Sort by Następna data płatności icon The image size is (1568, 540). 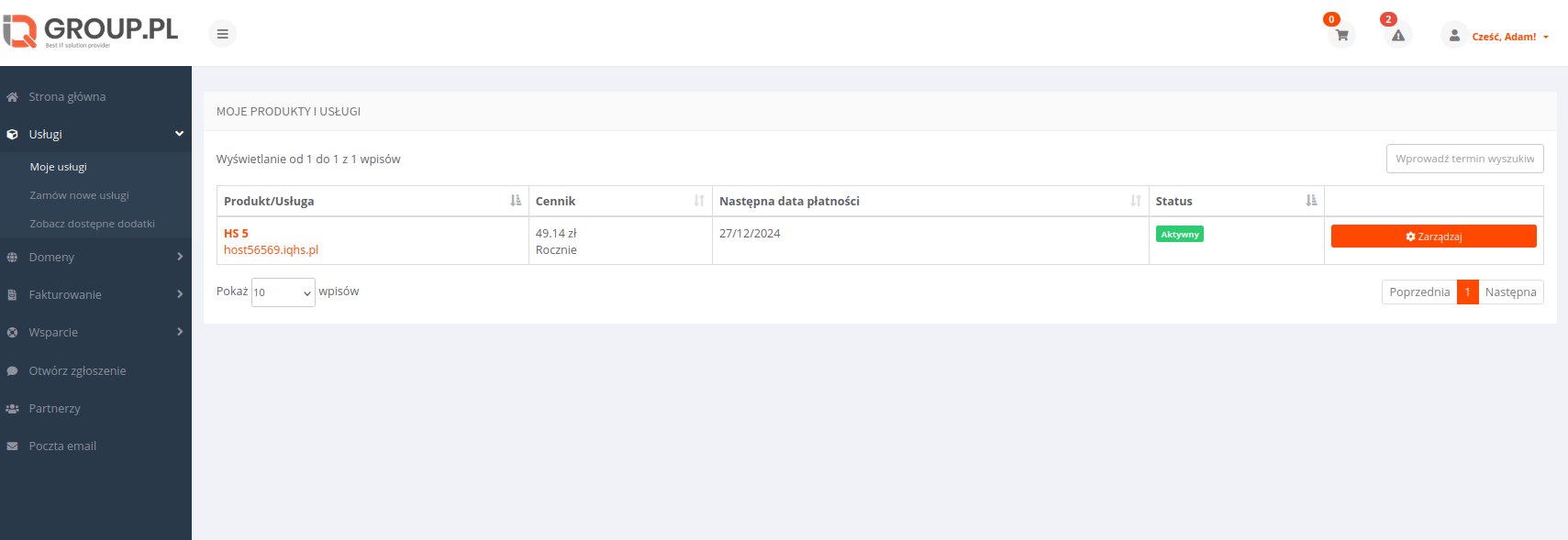(x=1136, y=201)
